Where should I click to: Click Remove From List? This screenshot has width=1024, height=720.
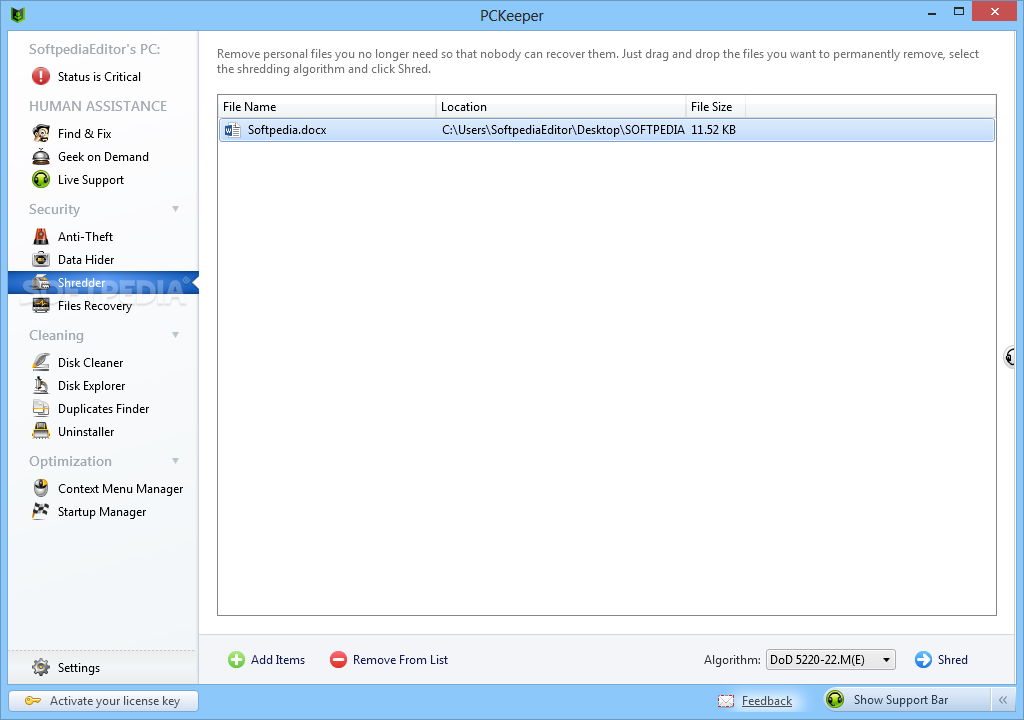coord(400,660)
